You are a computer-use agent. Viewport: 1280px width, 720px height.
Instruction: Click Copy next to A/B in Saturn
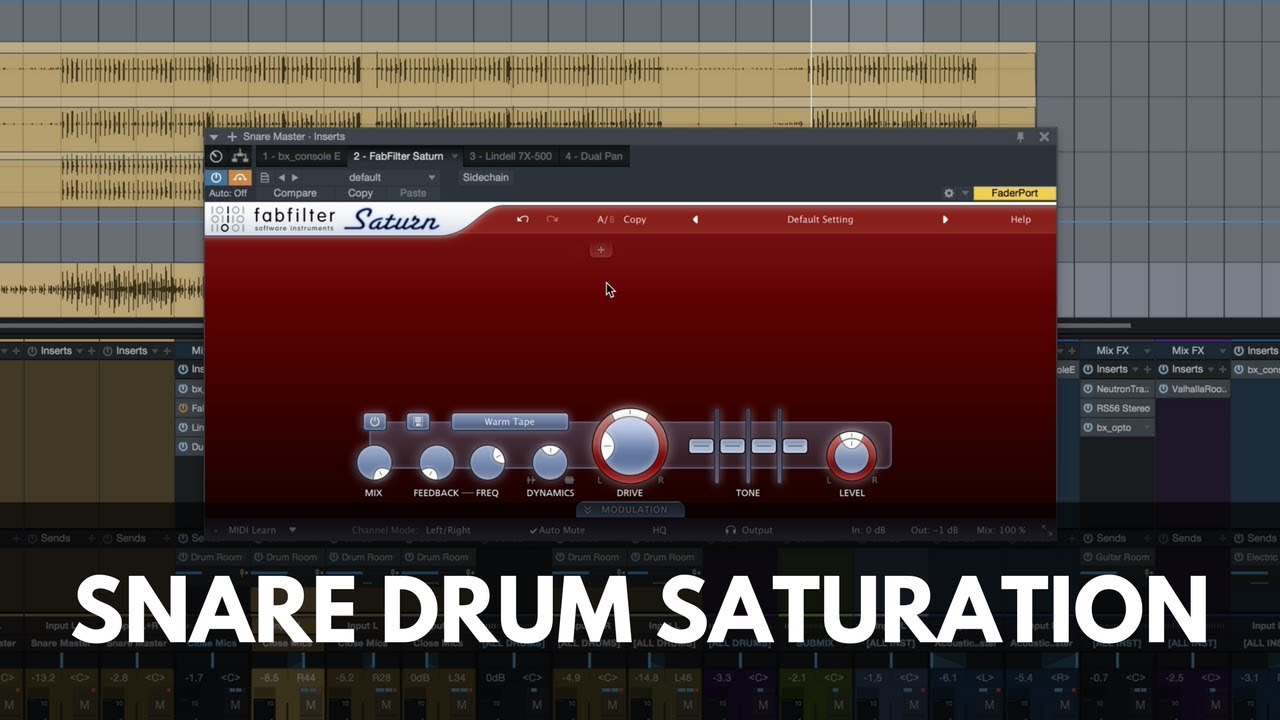635,219
